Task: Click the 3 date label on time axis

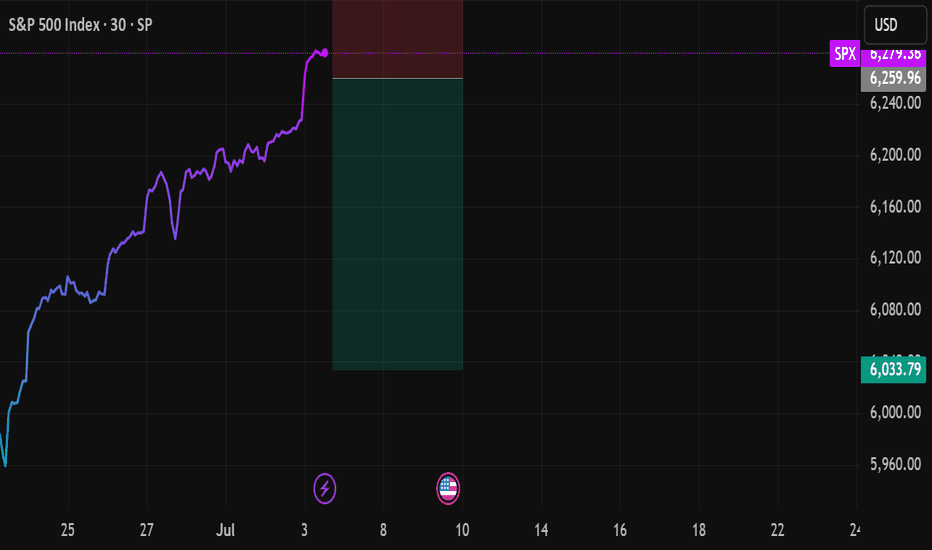Action: click(x=304, y=530)
